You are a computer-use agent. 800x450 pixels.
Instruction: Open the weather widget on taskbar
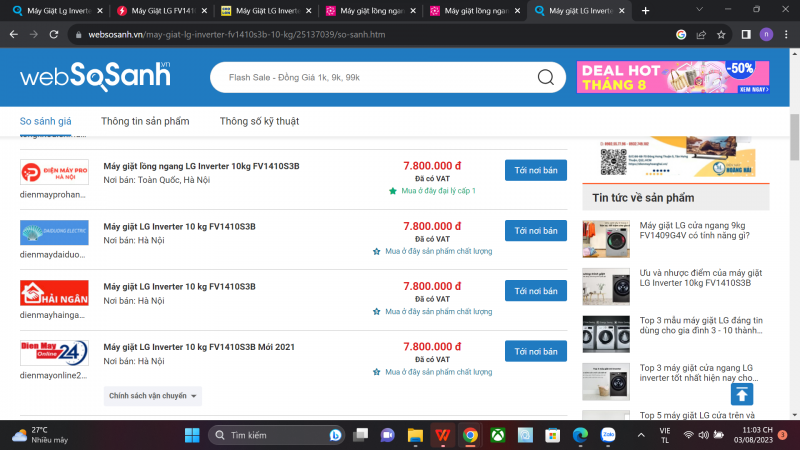tap(40, 435)
